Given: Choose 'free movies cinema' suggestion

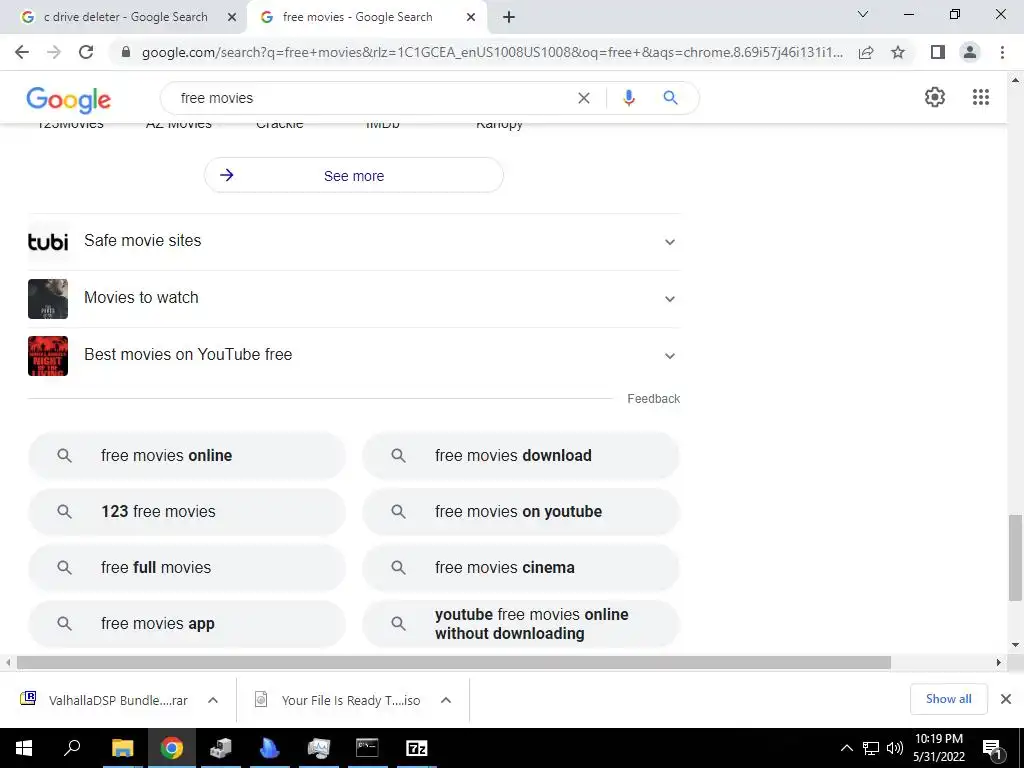Looking at the screenshot, I should (x=520, y=568).
